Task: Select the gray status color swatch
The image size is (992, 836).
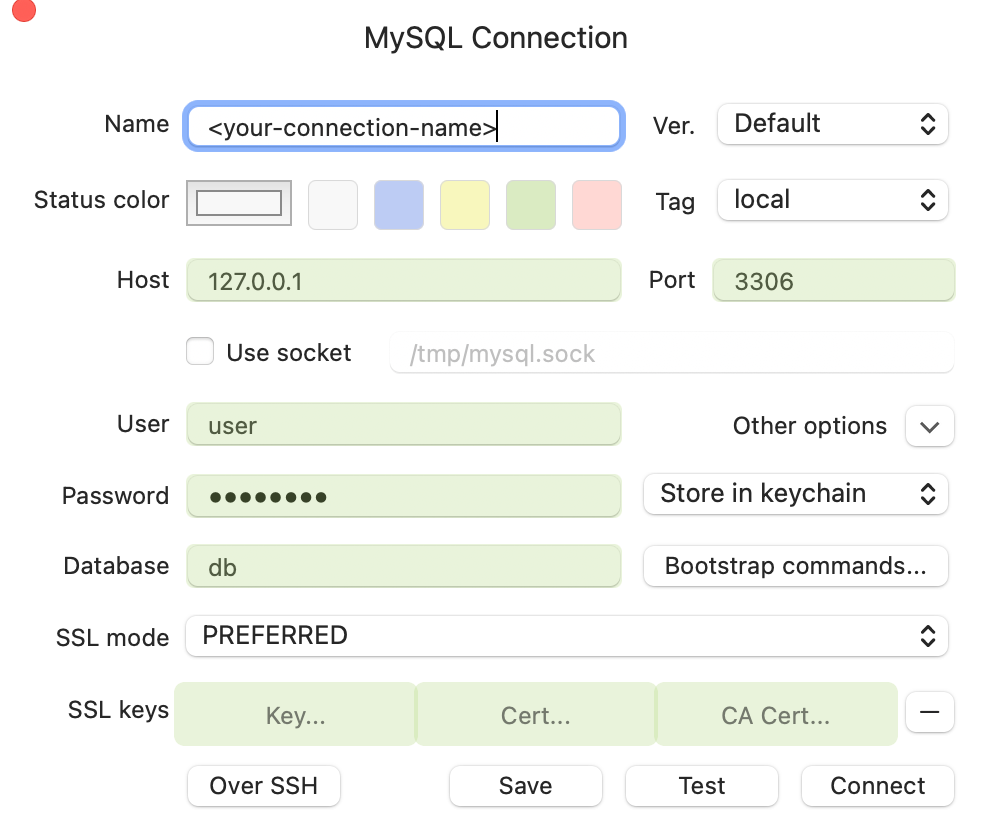Action: point(333,205)
